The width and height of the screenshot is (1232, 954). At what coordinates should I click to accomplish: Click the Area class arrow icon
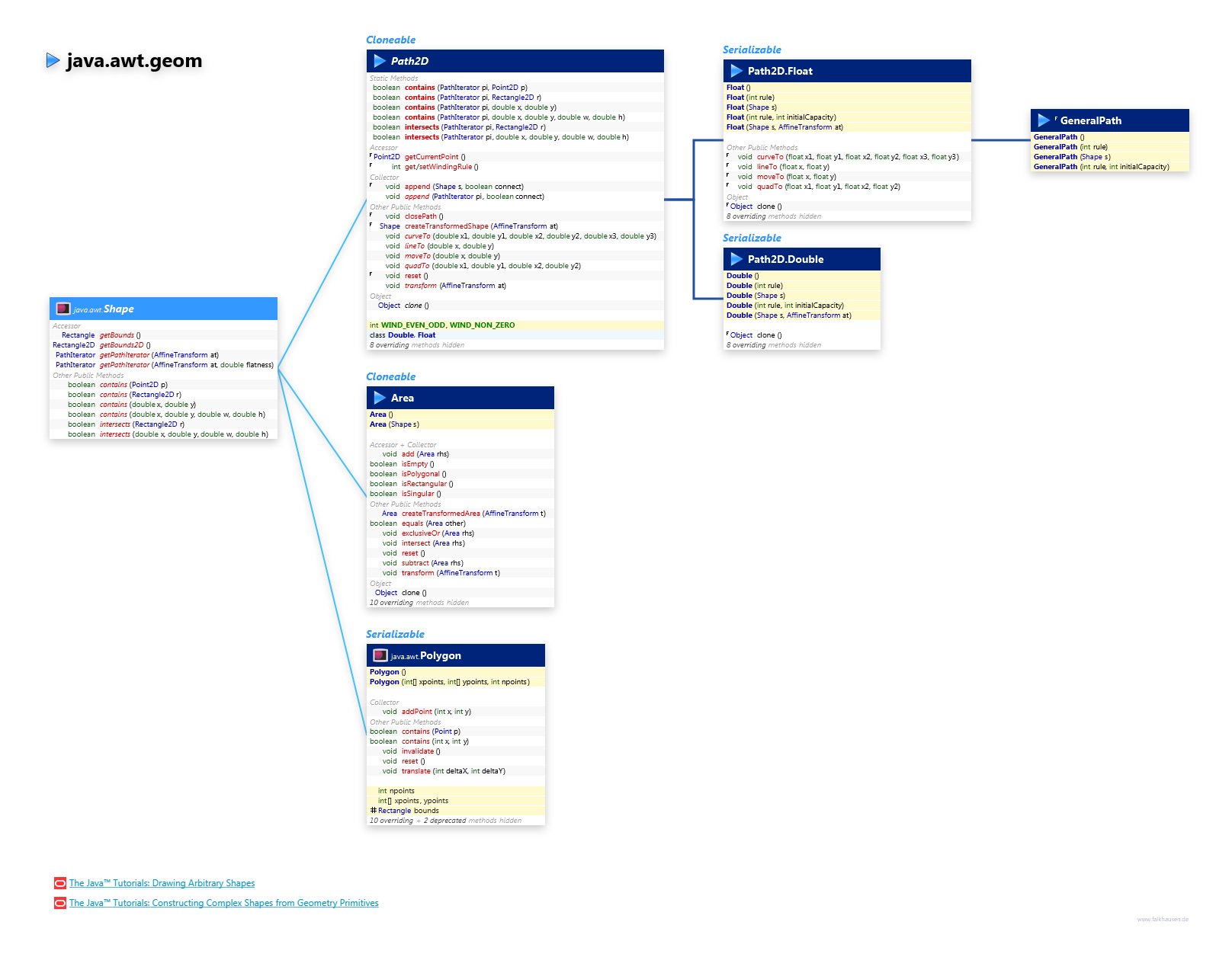click(380, 398)
